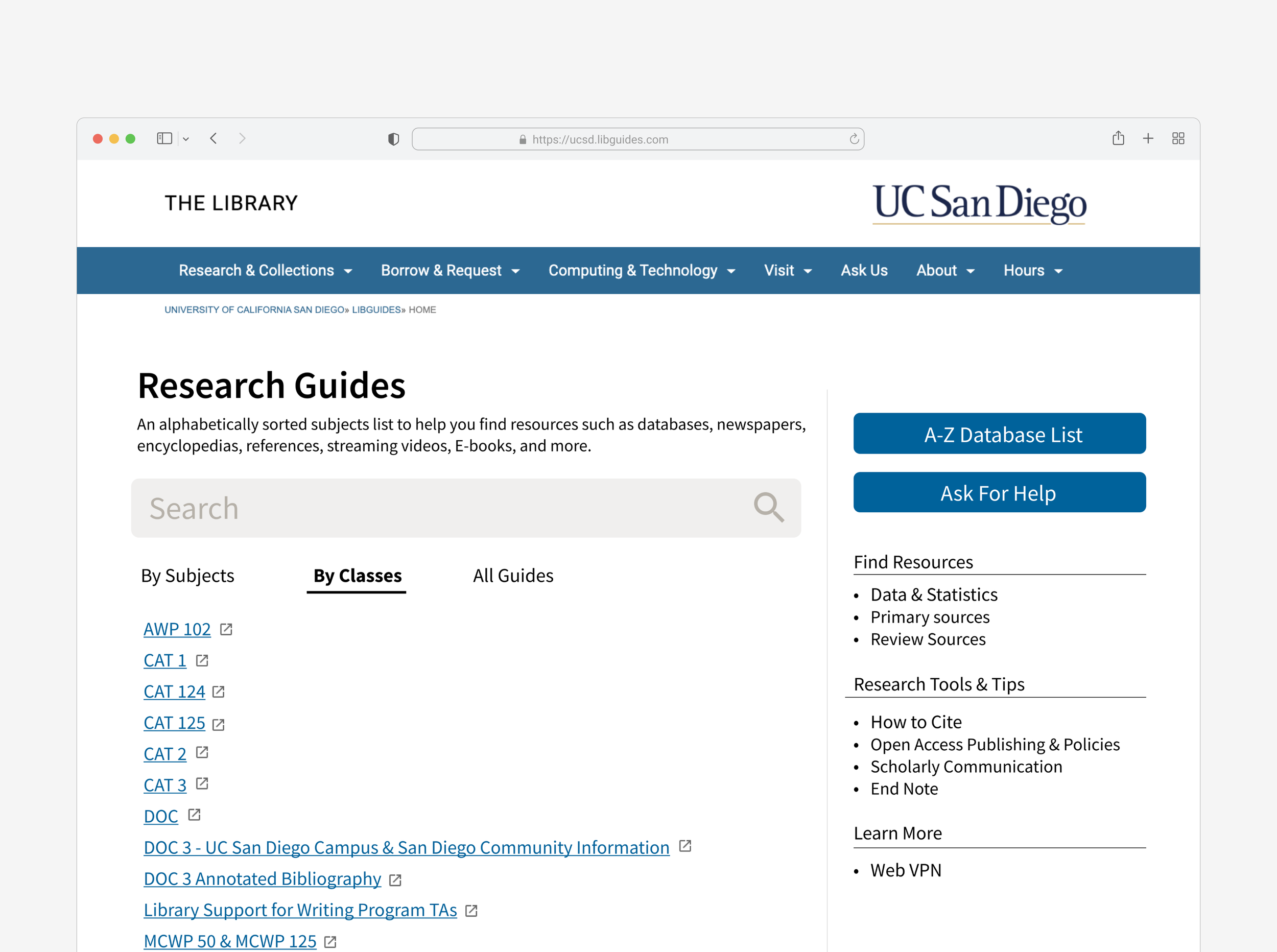Screen dimensions: 1277x952
Task: Switch to All Guides tab
Action: [x=513, y=575]
